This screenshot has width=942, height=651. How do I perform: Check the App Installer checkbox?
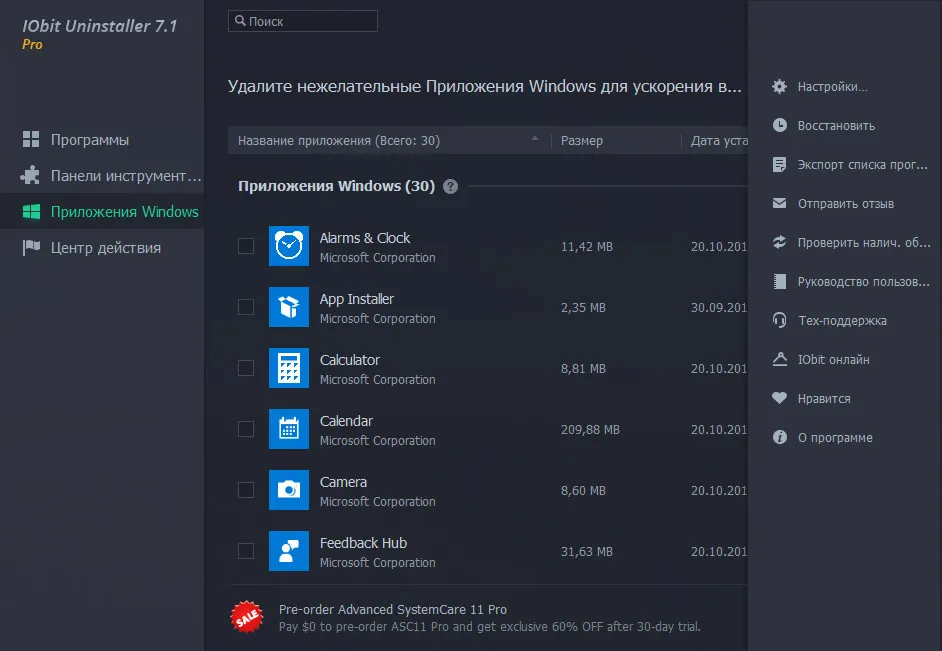tap(246, 307)
